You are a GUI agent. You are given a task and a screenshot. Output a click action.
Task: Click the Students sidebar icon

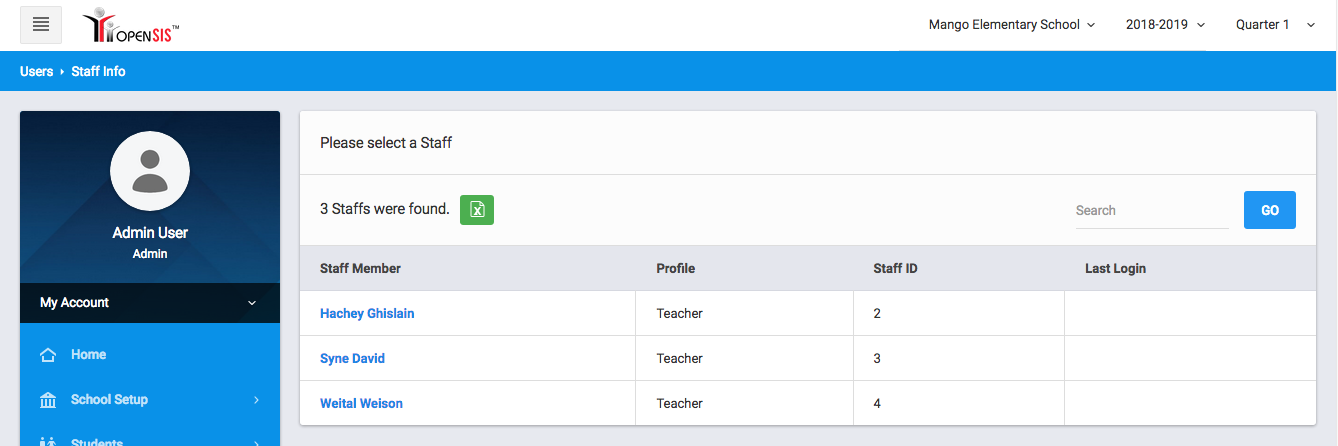click(x=48, y=441)
